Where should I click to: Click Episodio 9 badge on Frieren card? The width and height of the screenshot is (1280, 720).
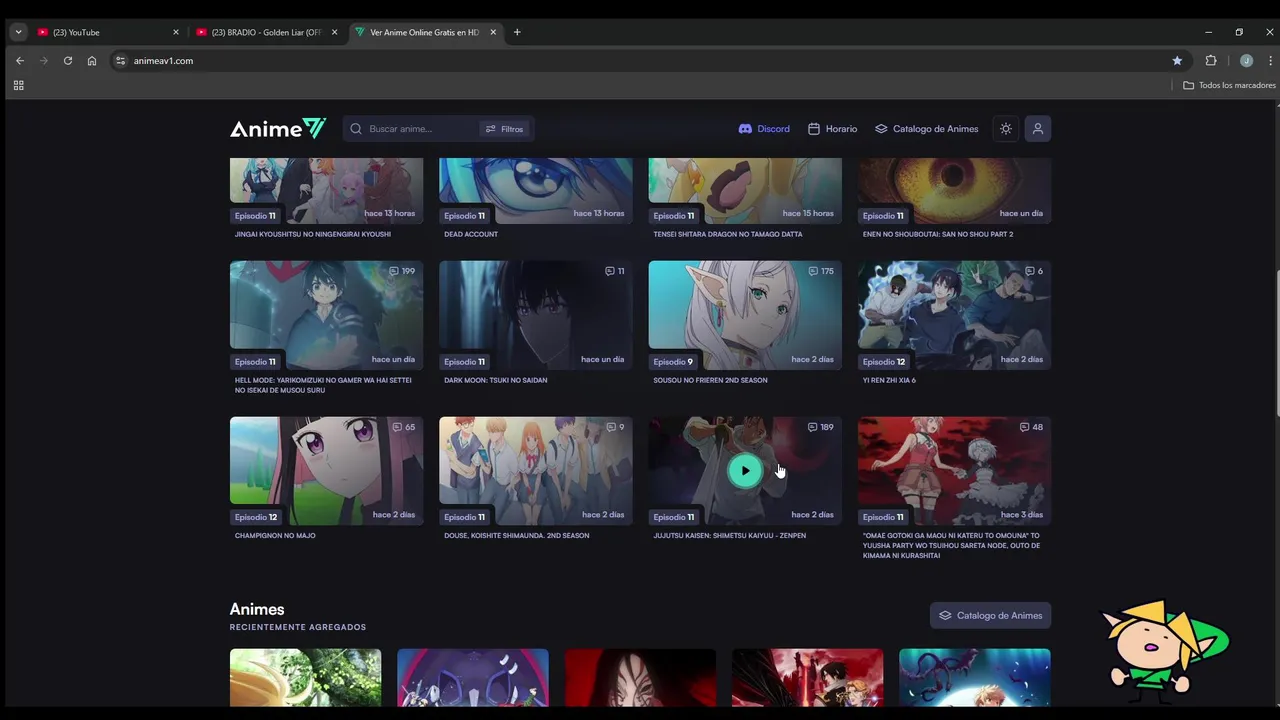click(x=673, y=361)
